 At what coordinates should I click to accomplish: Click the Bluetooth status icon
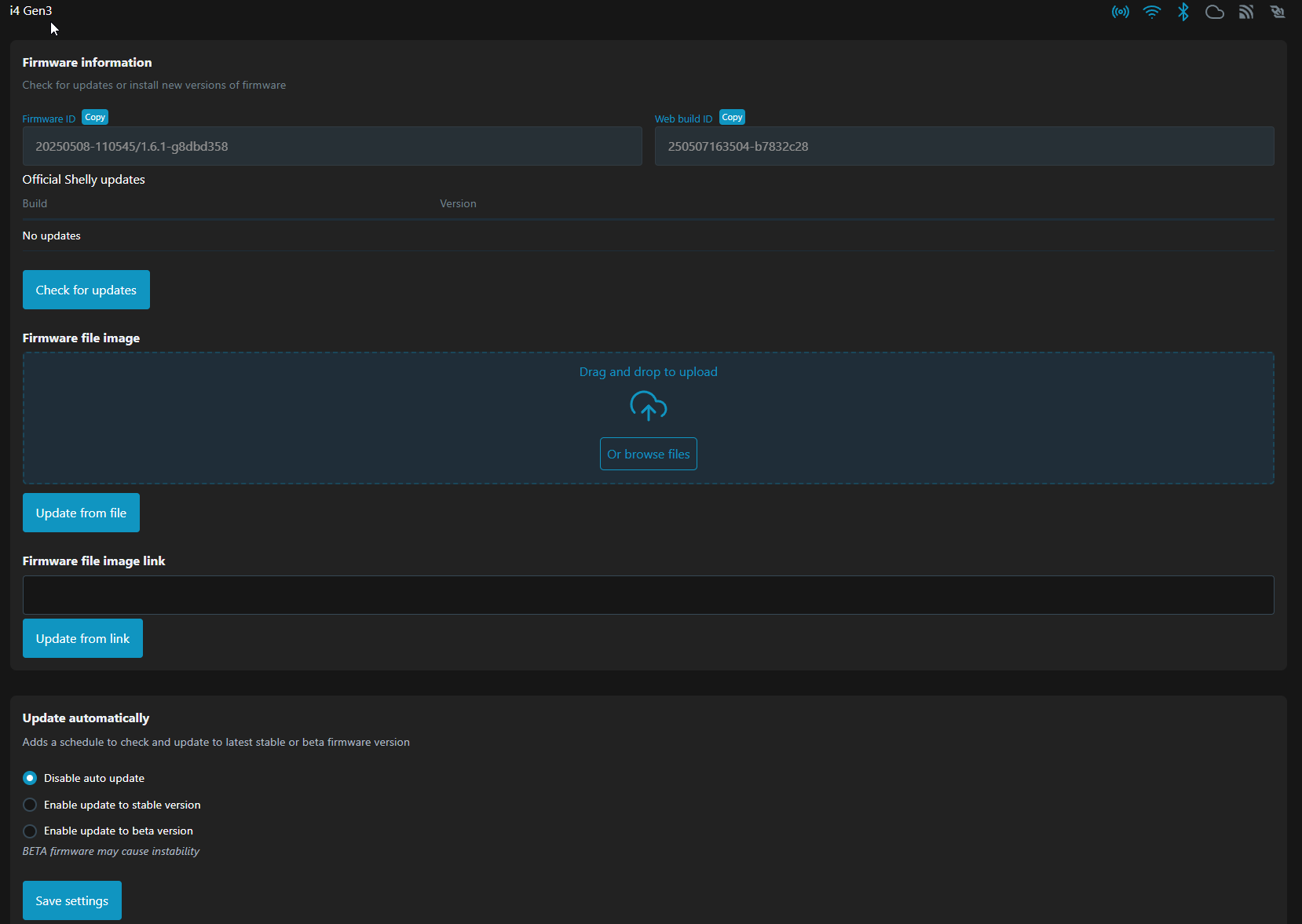[1183, 12]
